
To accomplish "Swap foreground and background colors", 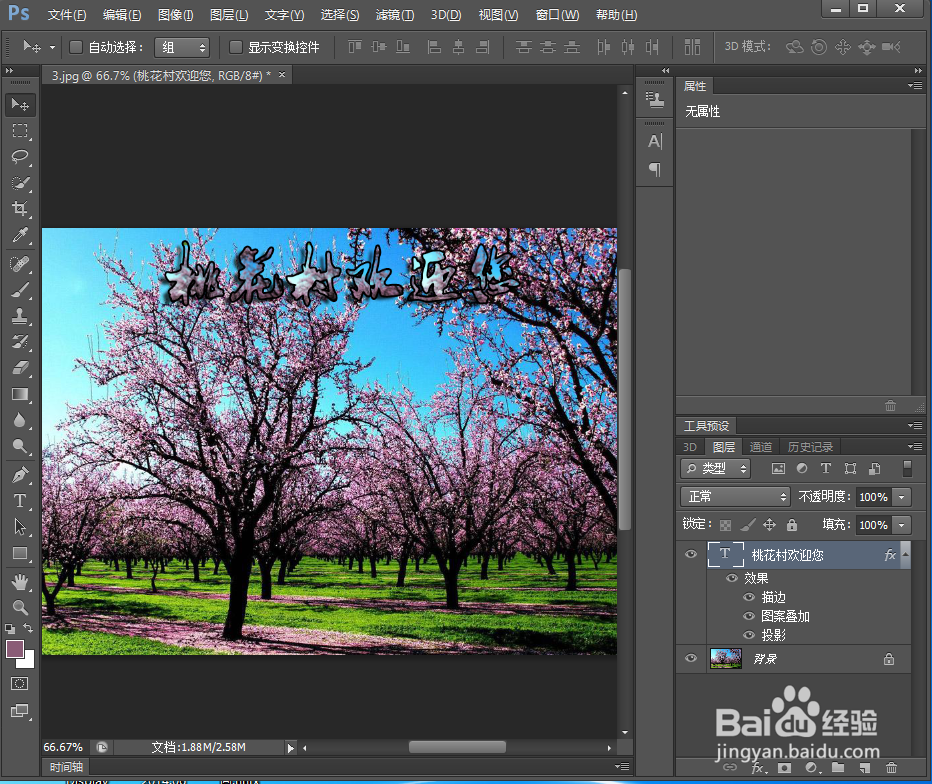I will tap(28, 628).
